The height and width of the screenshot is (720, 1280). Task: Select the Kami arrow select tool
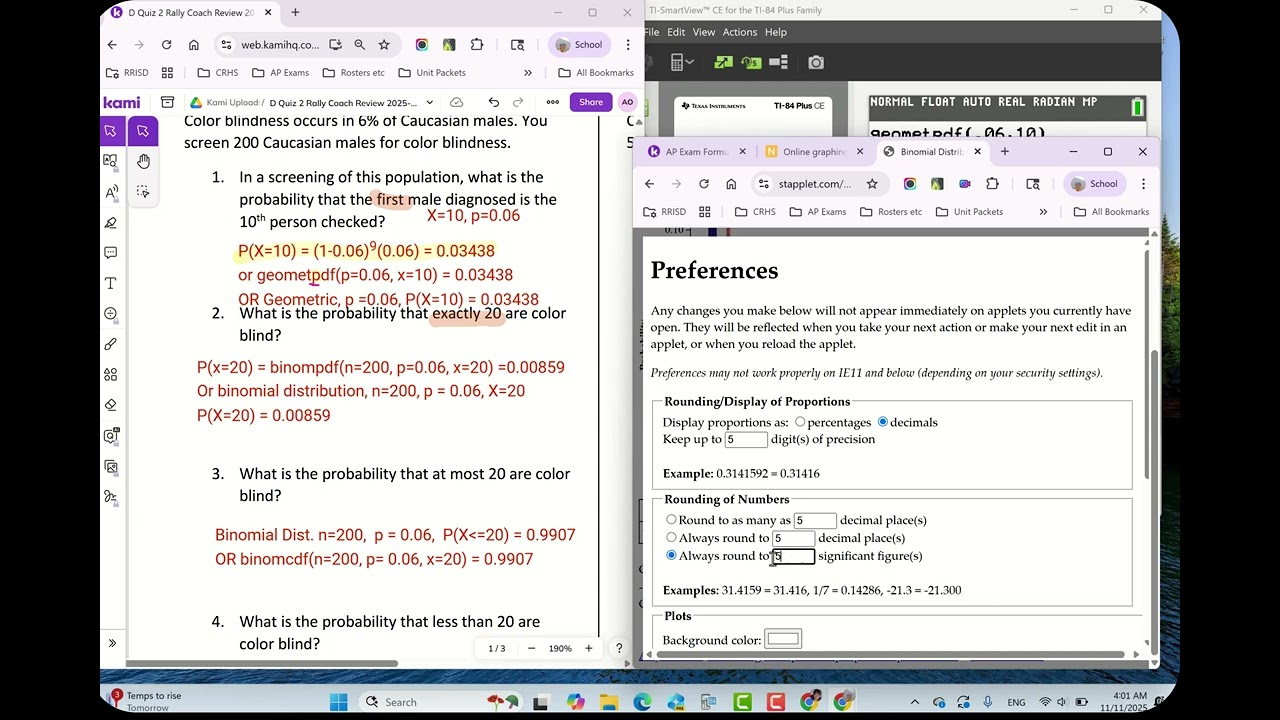tap(143, 131)
